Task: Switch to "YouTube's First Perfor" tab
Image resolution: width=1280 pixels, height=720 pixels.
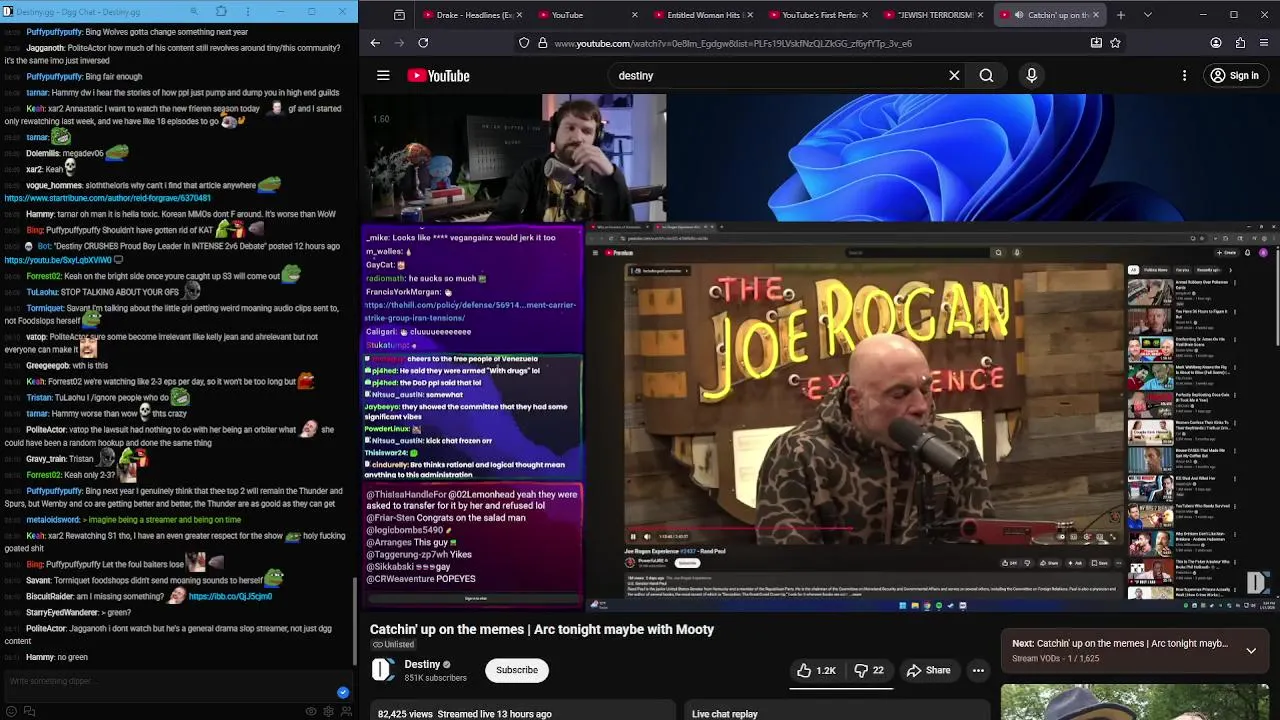Action: tap(820, 15)
